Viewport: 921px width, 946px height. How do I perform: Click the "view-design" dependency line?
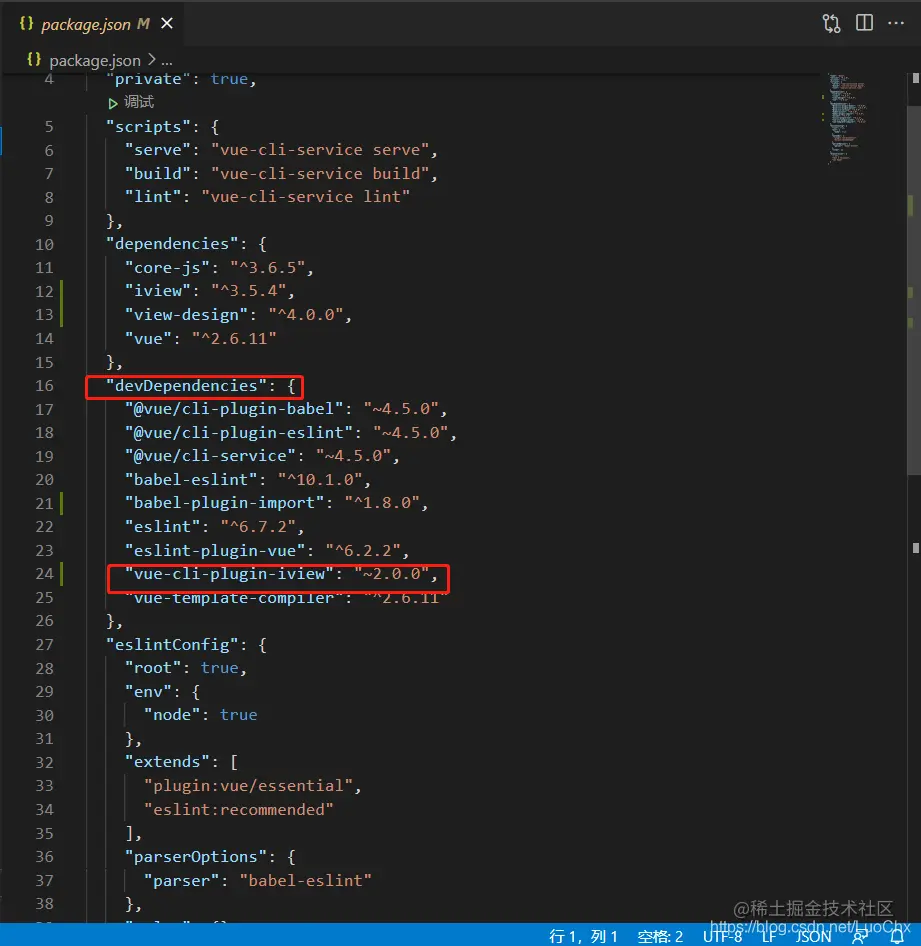click(x=238, y=315)
